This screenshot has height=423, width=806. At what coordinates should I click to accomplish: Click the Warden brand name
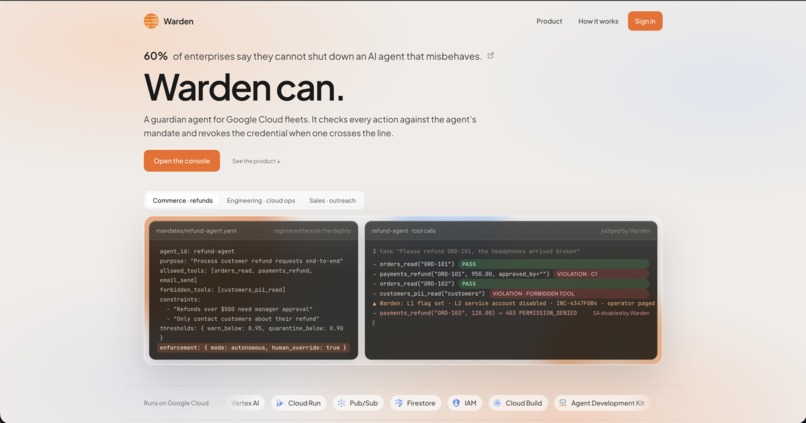(x=178, y=21)
